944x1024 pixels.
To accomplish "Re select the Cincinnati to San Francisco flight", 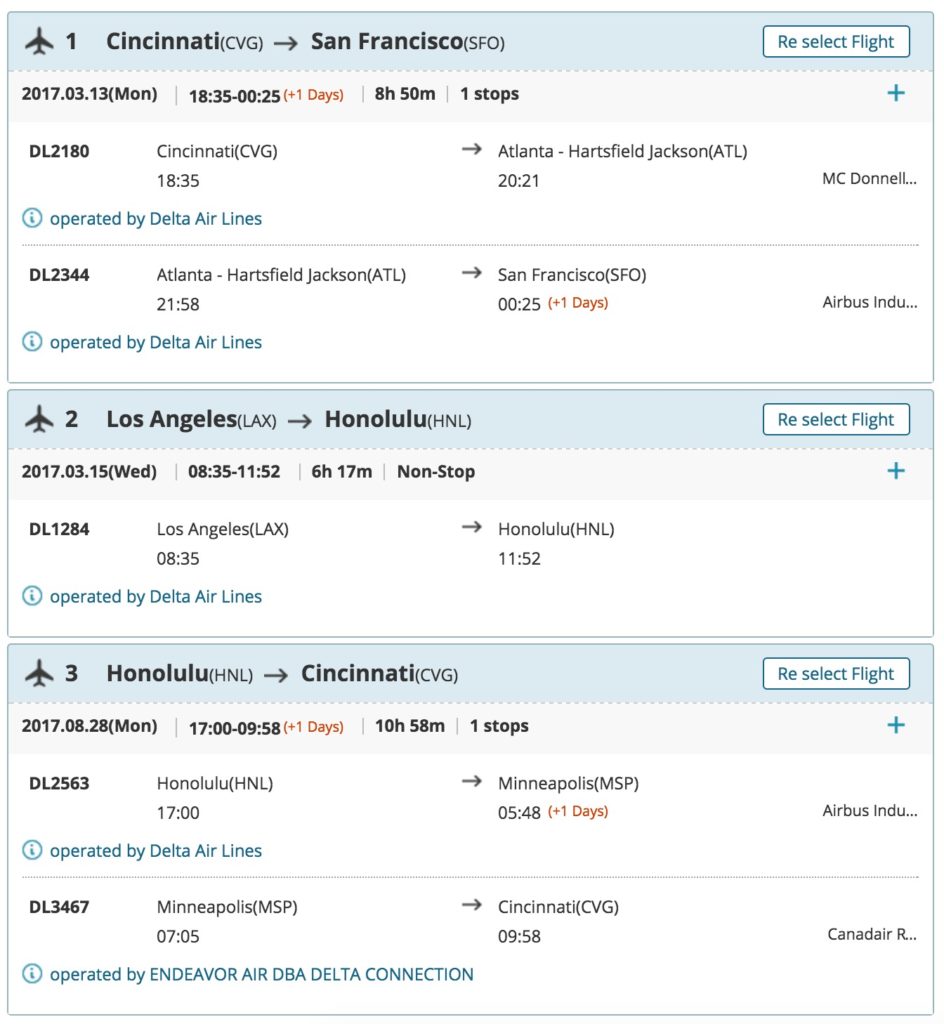I will tap(835, 42).
